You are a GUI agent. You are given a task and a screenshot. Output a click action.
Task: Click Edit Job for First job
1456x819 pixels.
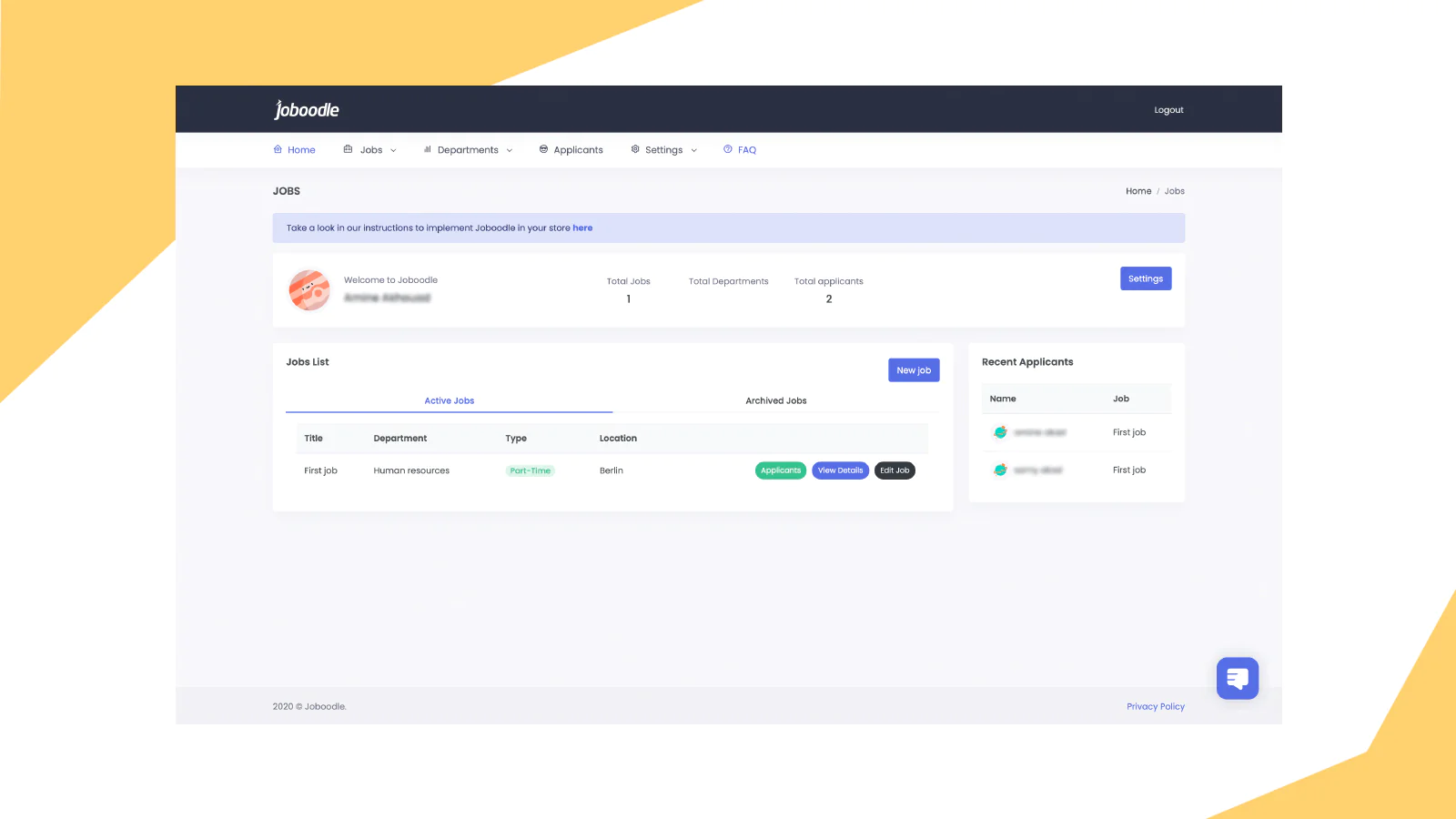(x=895, y=470)
